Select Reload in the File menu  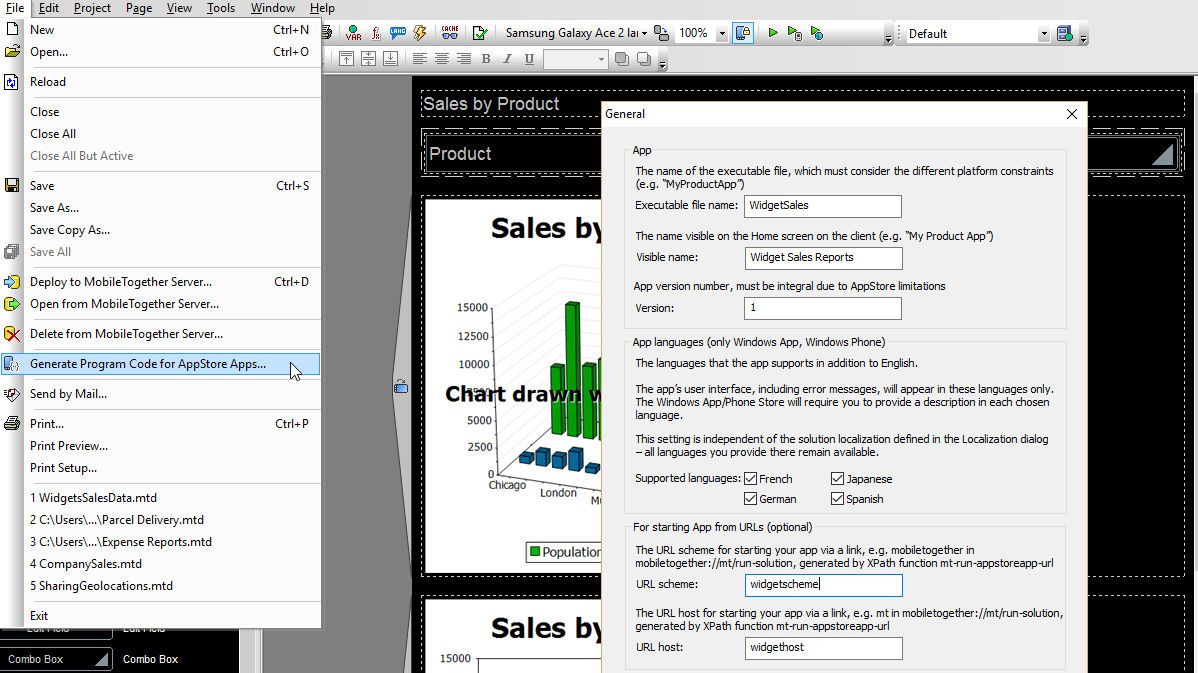(160, 82)
